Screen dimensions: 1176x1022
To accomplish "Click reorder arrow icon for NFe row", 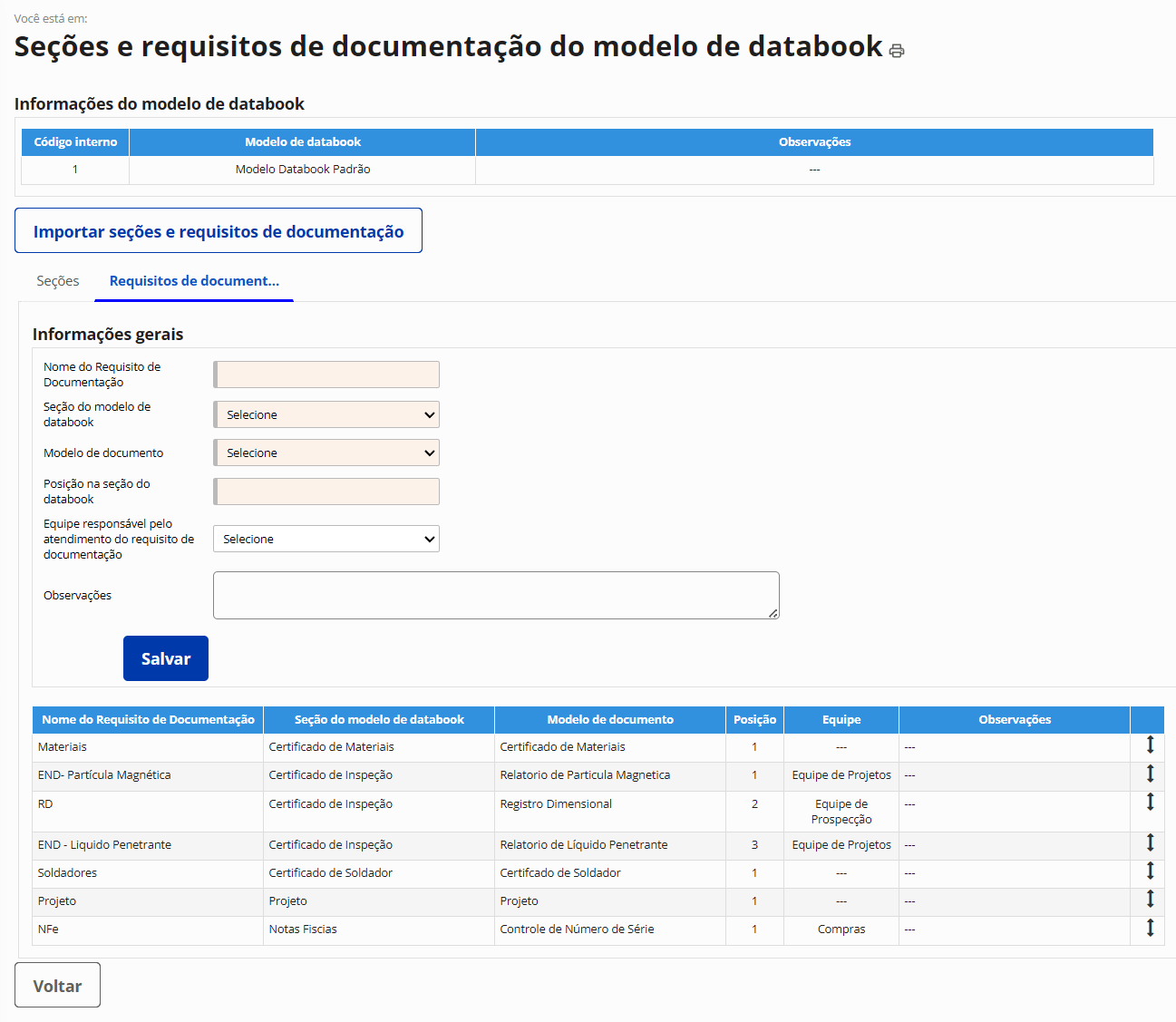I will point(1150,927).
